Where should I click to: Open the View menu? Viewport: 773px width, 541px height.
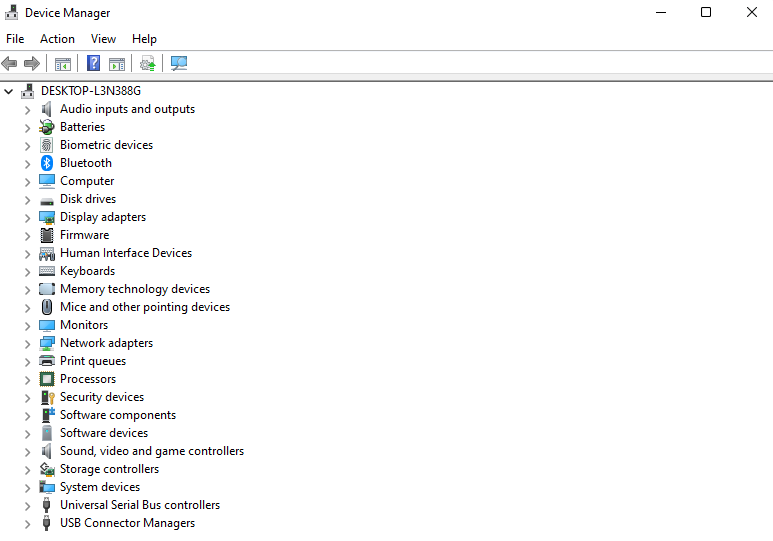104,39
